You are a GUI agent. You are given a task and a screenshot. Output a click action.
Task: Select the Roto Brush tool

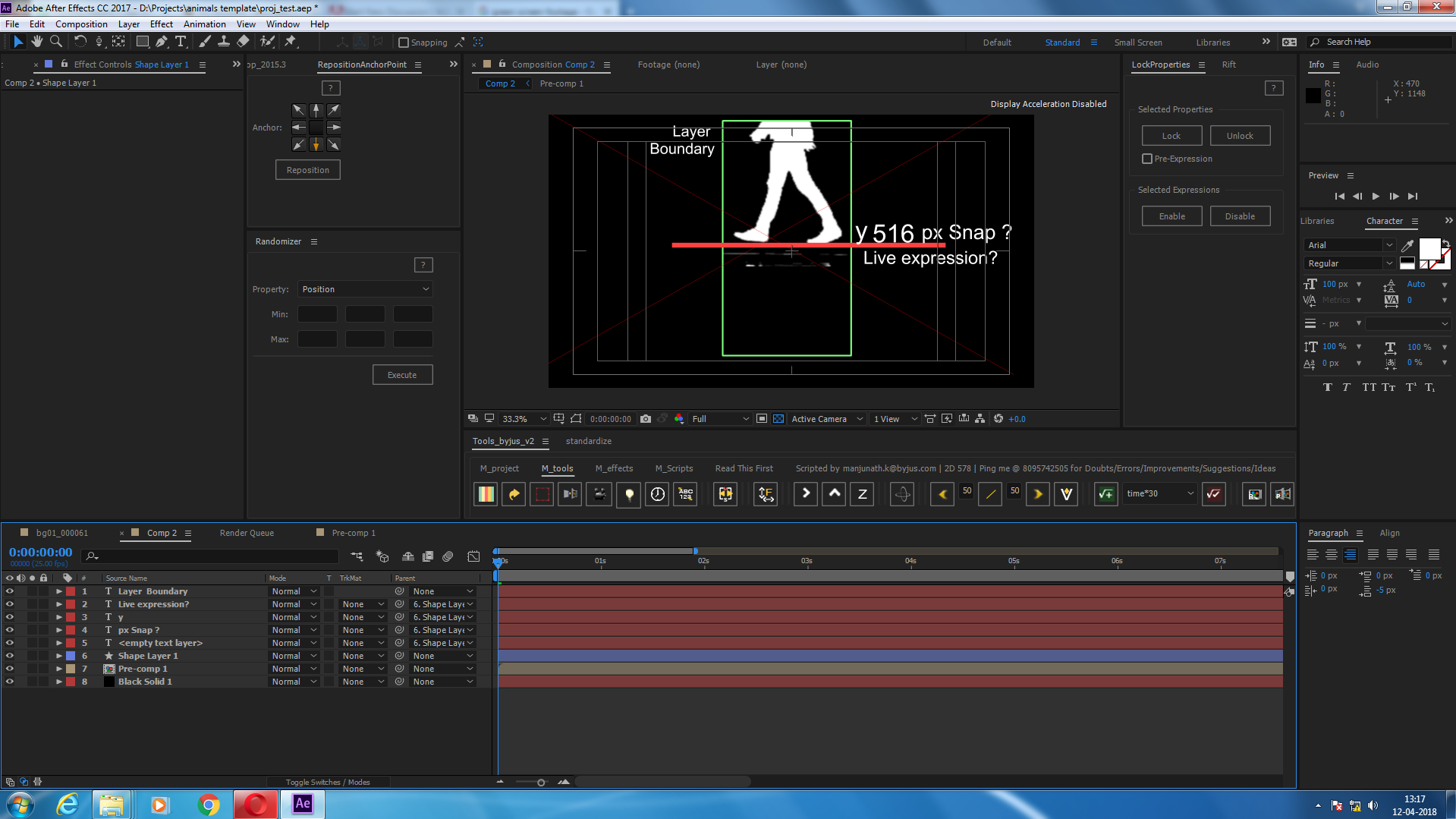267,42
